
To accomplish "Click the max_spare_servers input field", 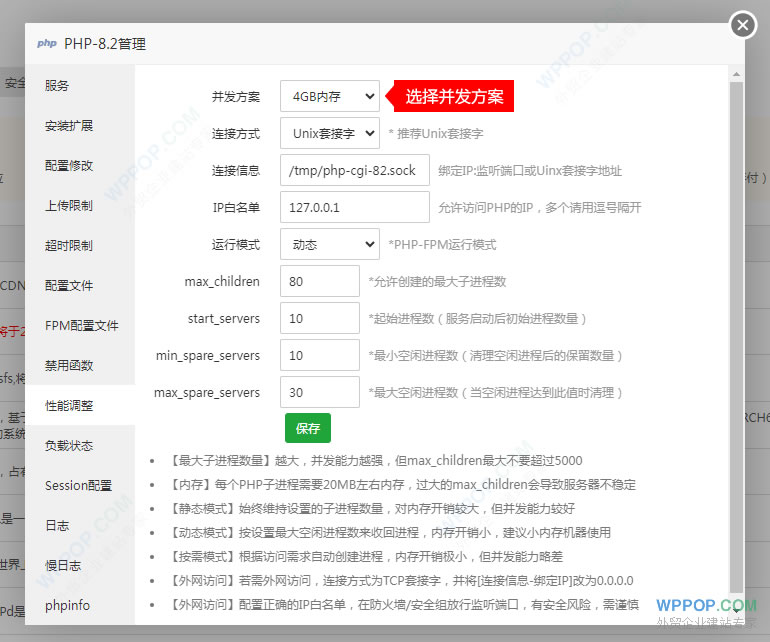I will point(319,392).
